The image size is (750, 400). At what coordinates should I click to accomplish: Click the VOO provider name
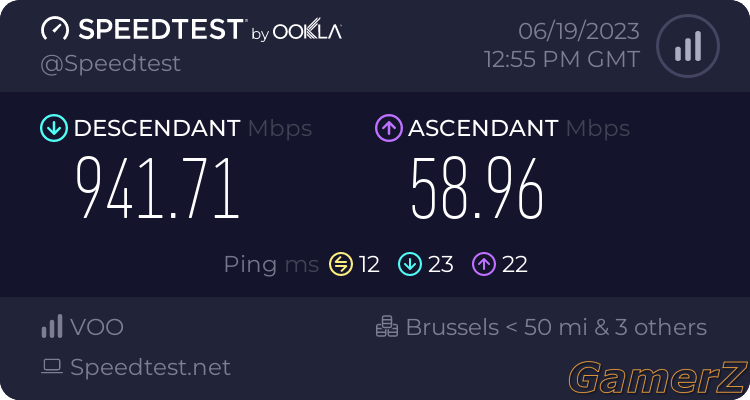click(x=97, y=327)
